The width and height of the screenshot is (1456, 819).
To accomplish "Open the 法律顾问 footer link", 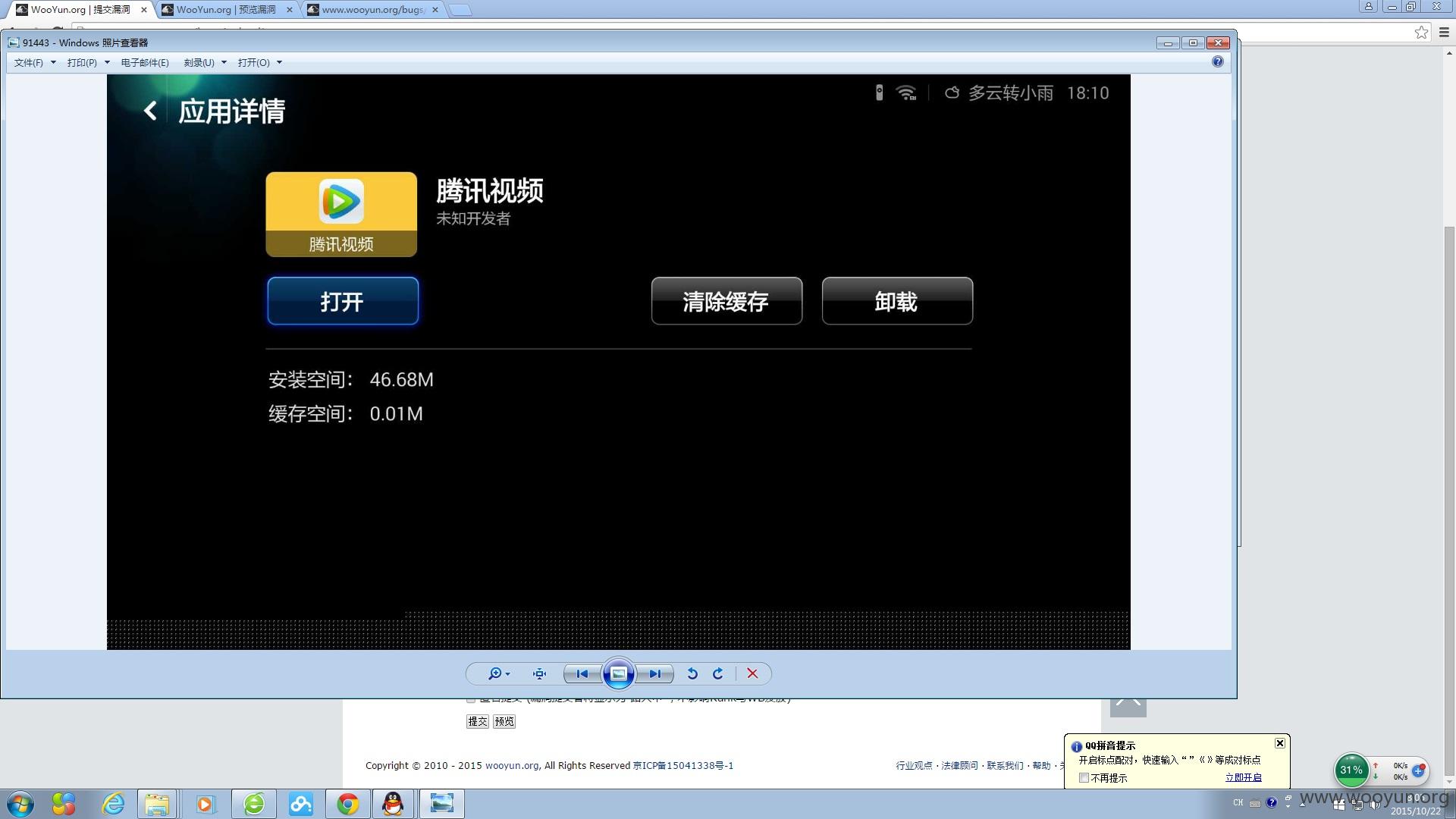I will 959,766.
